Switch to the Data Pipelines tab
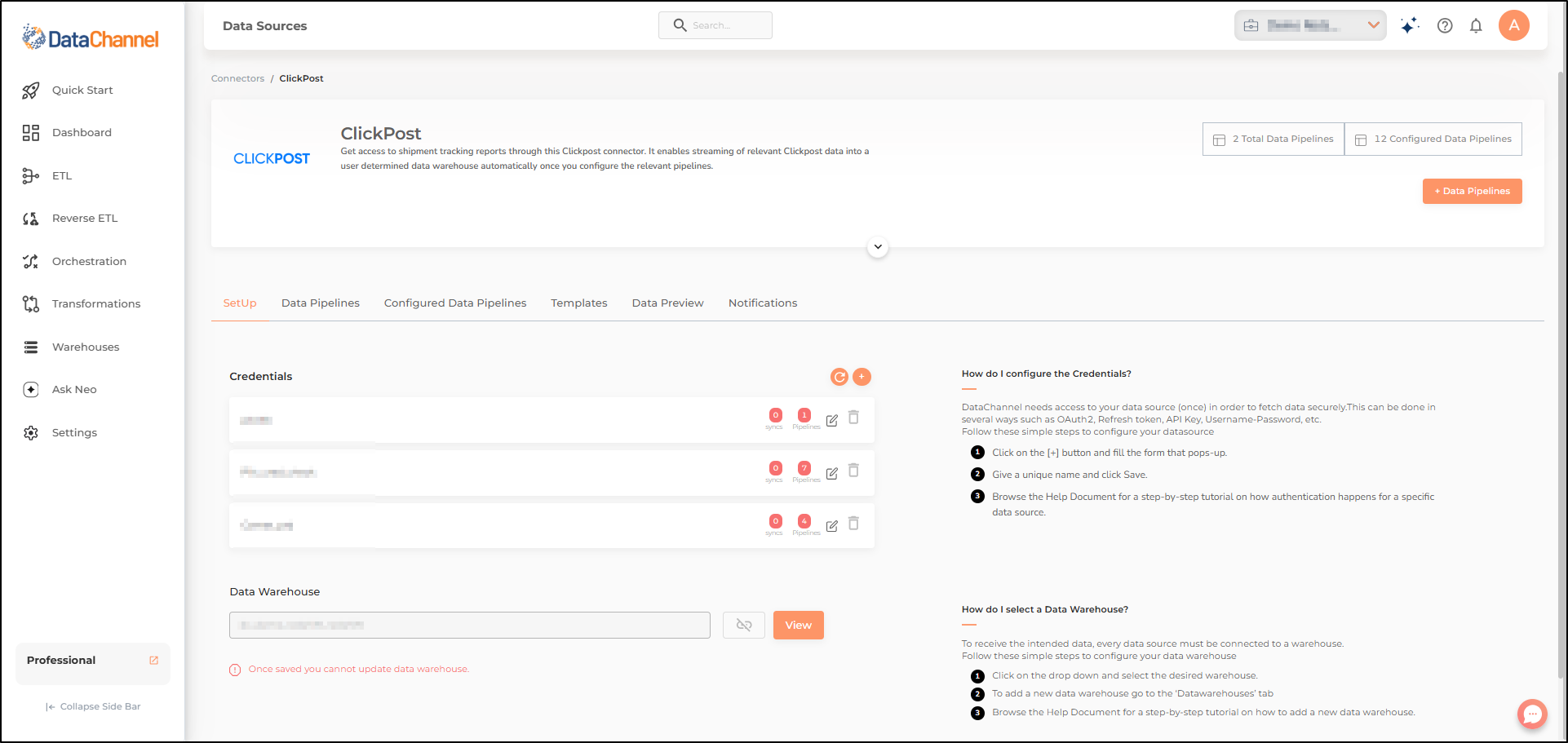Screen dimensions: 1568x743 [x=321, y=303]
